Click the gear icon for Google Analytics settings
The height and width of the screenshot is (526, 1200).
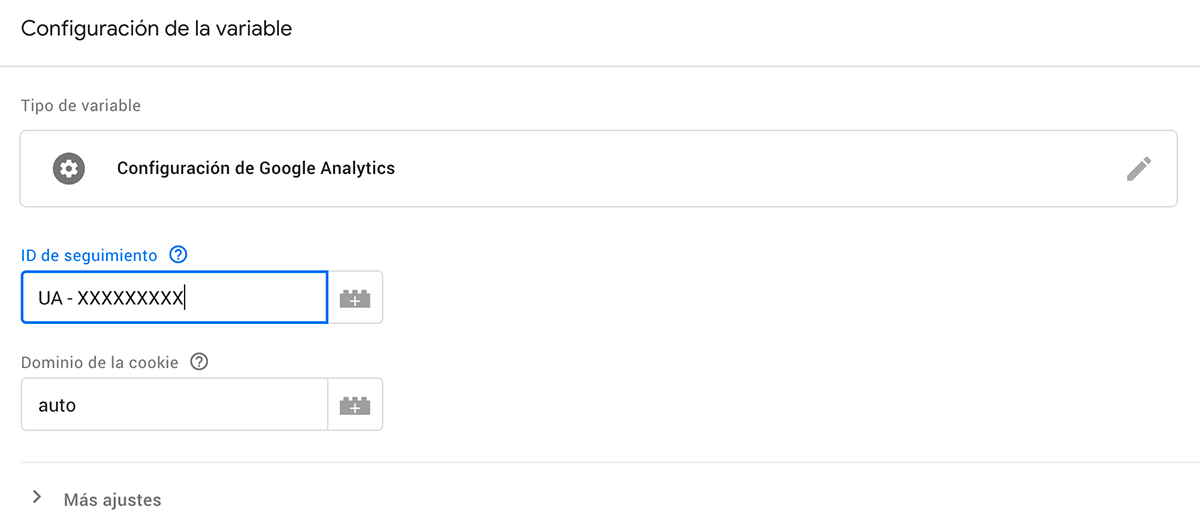pos(69,168)
